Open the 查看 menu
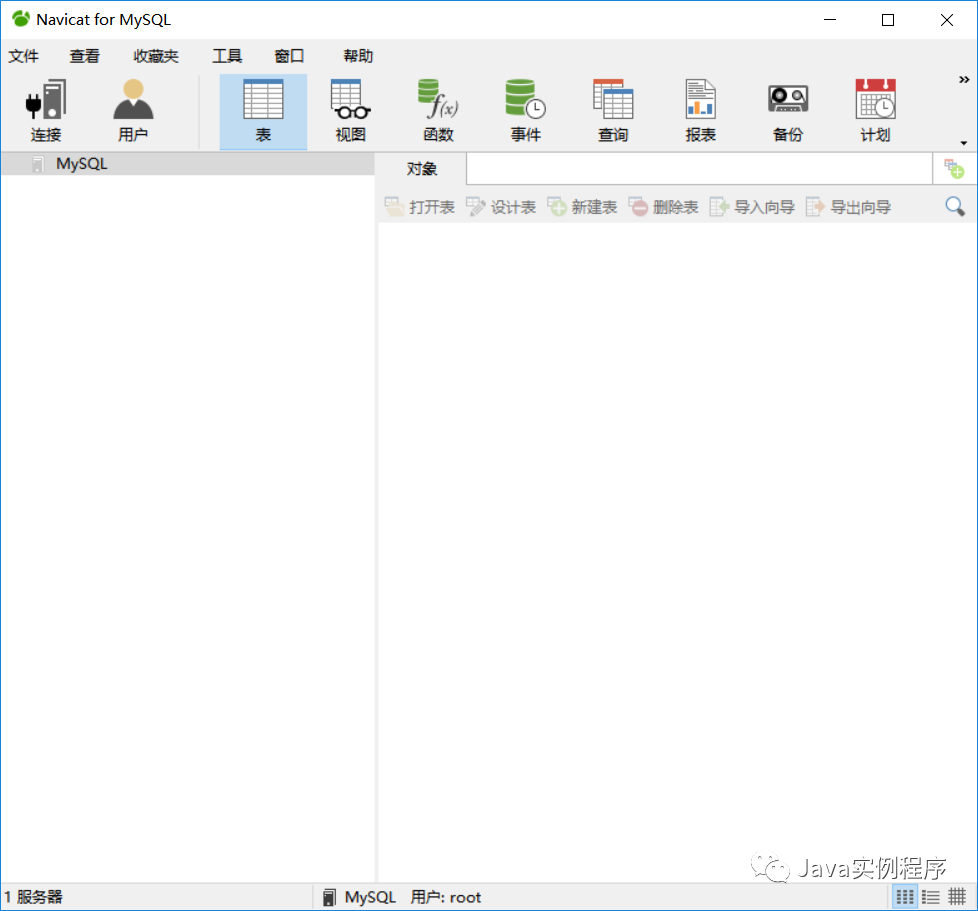This screenshot has height=911, width=978. click(x=85, y=56)
